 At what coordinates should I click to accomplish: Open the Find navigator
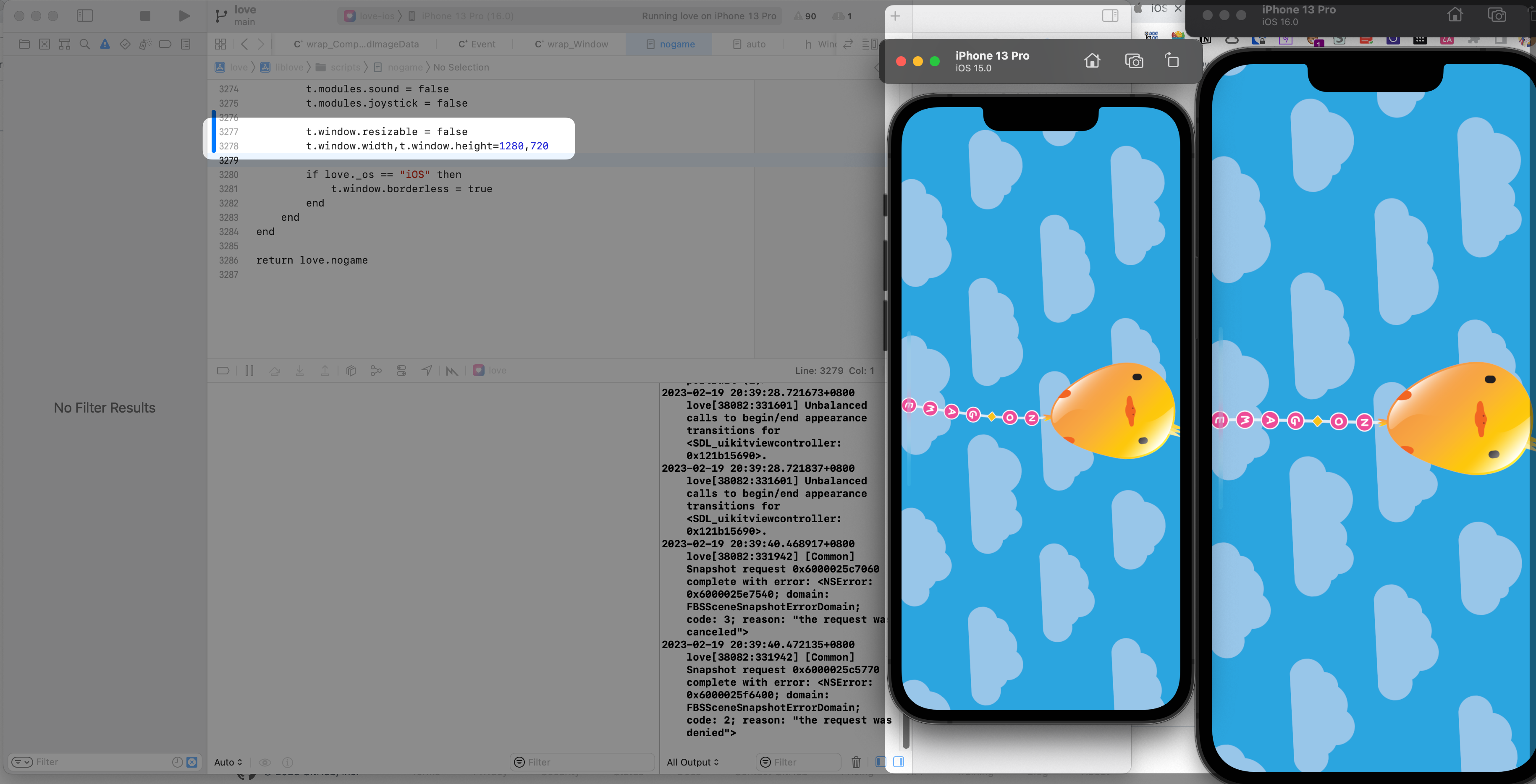[x=85, y=44]
